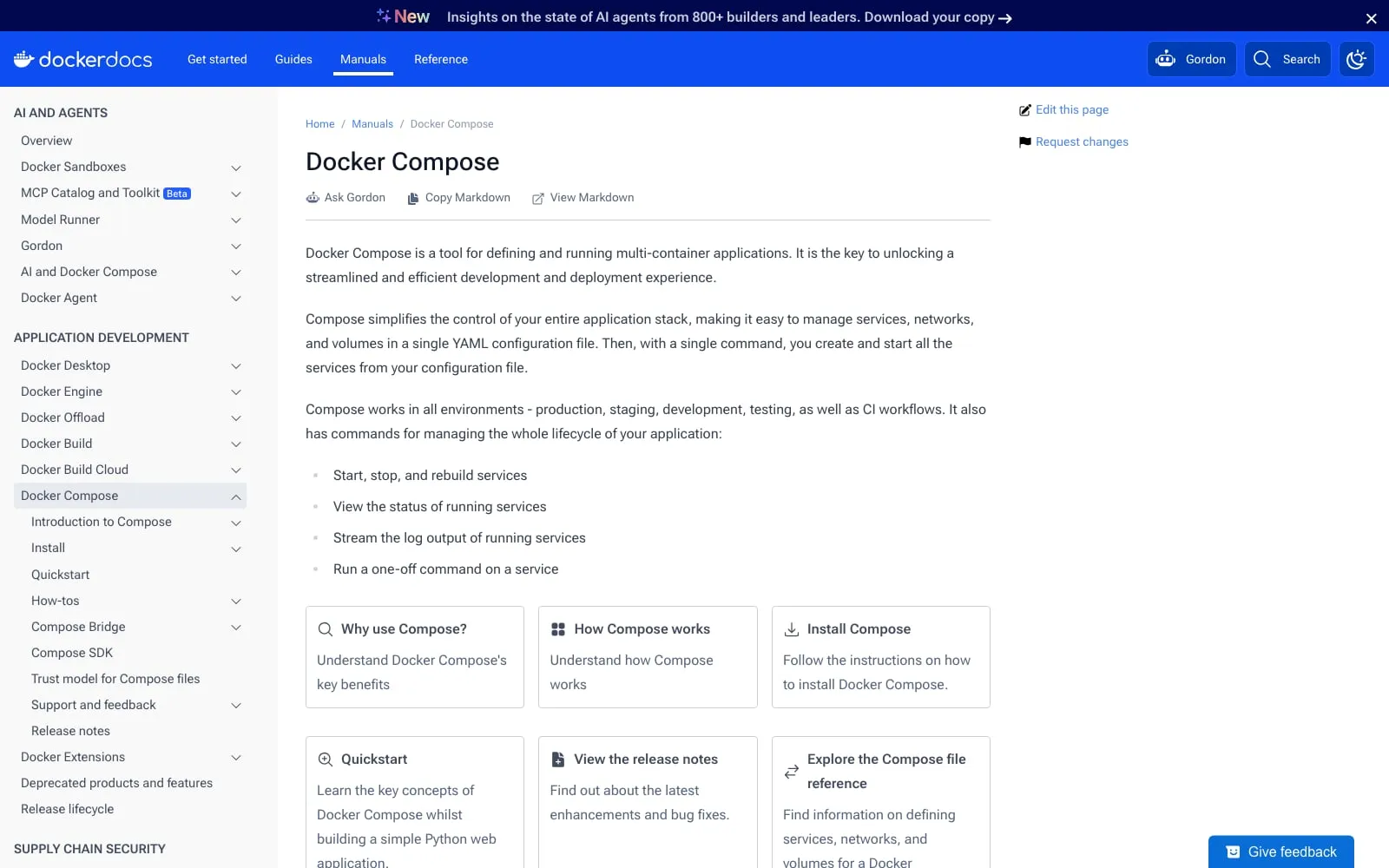The image size is (1389, 868).
Task: Open Docker Engine sidebar item
Action: (x=62, y=391)
